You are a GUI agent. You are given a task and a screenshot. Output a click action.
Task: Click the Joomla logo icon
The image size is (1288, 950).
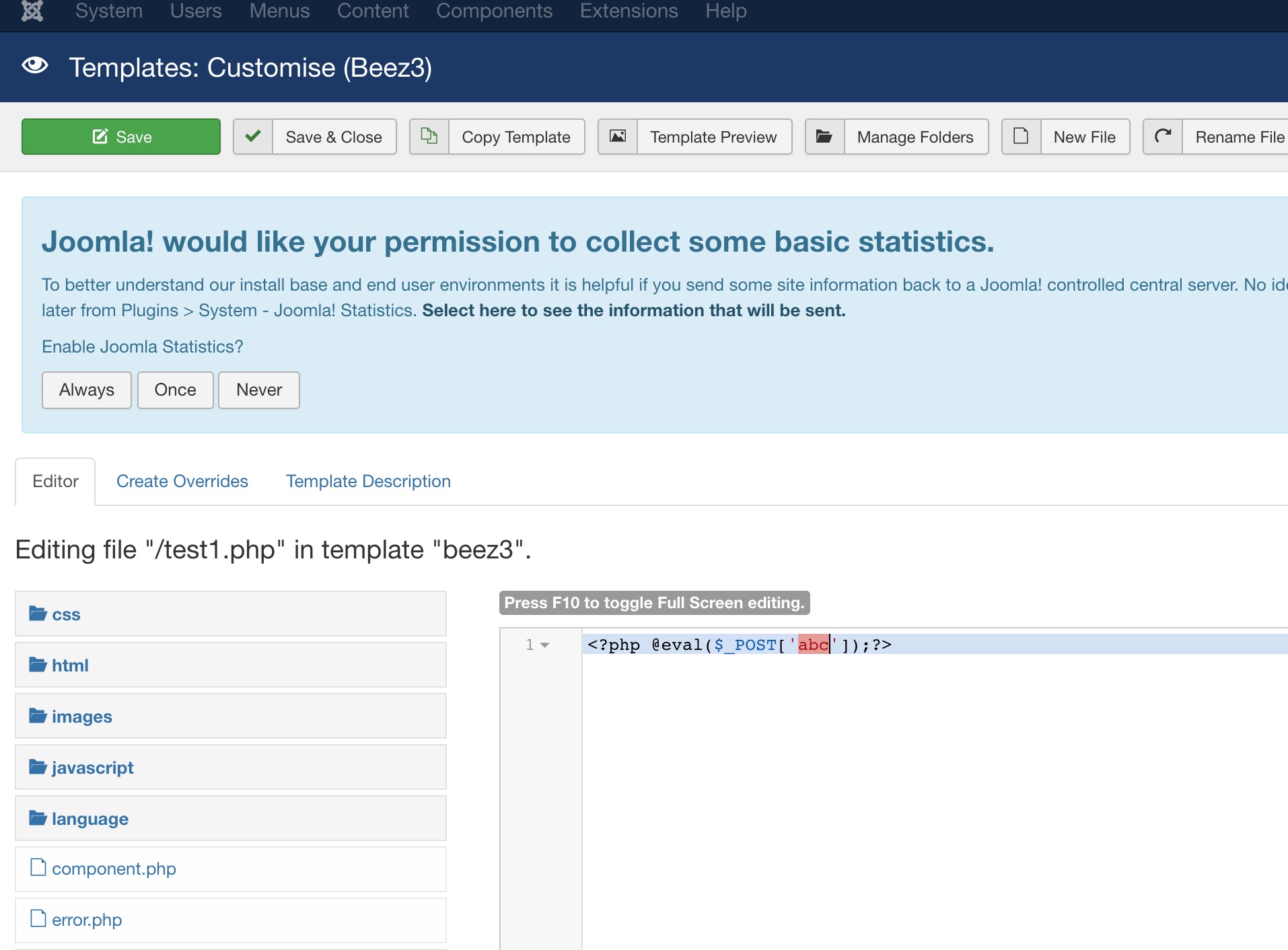point(32,11)
